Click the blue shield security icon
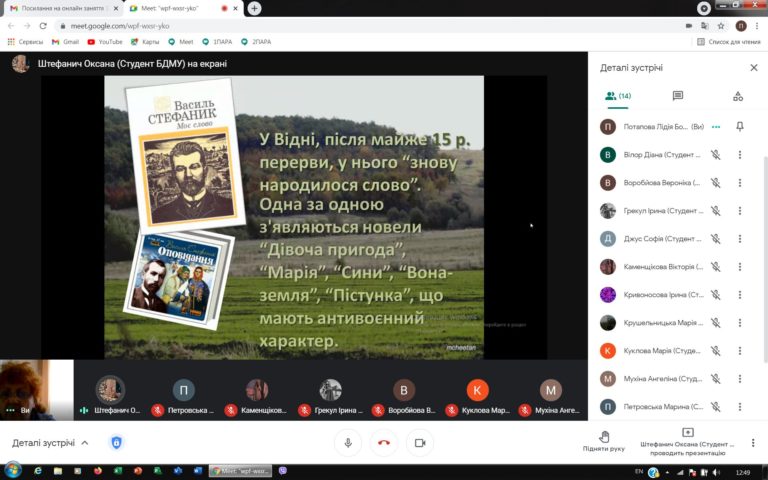The height and width of the screenshot is (480, 768). pyautogui.click(x=116, y=443)
